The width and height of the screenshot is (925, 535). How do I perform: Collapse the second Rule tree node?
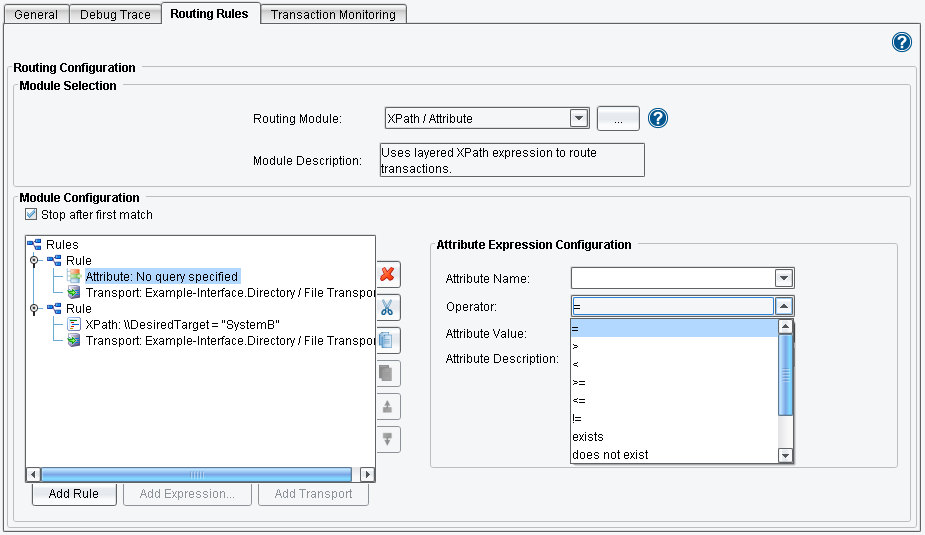point(36,309)
